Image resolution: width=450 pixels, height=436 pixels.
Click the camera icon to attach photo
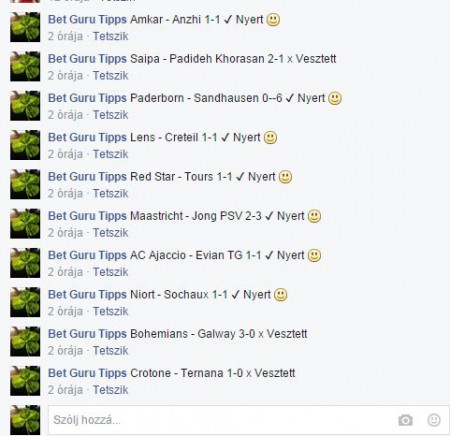[x=405, y=420]
